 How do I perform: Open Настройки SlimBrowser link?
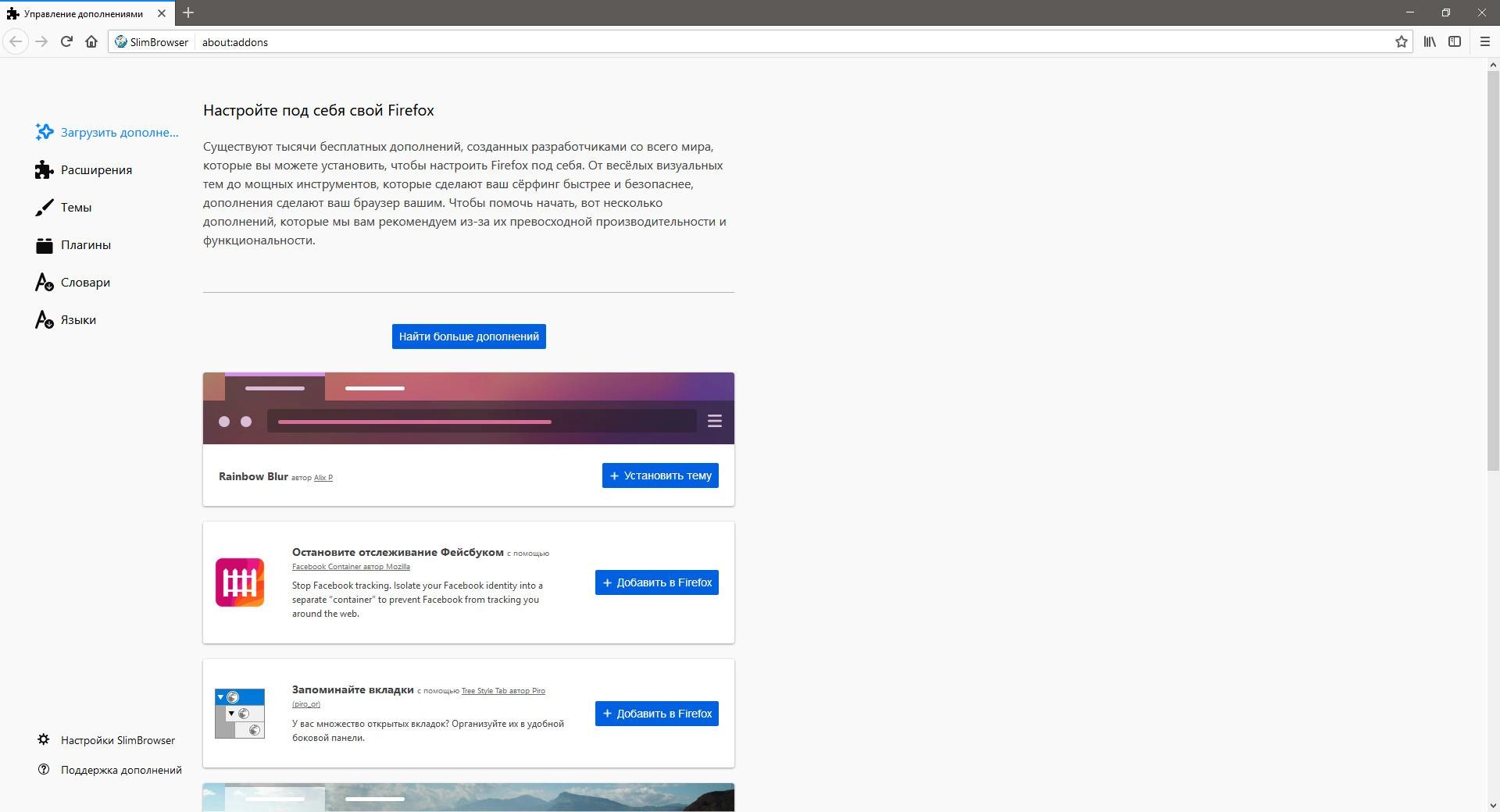106,739
